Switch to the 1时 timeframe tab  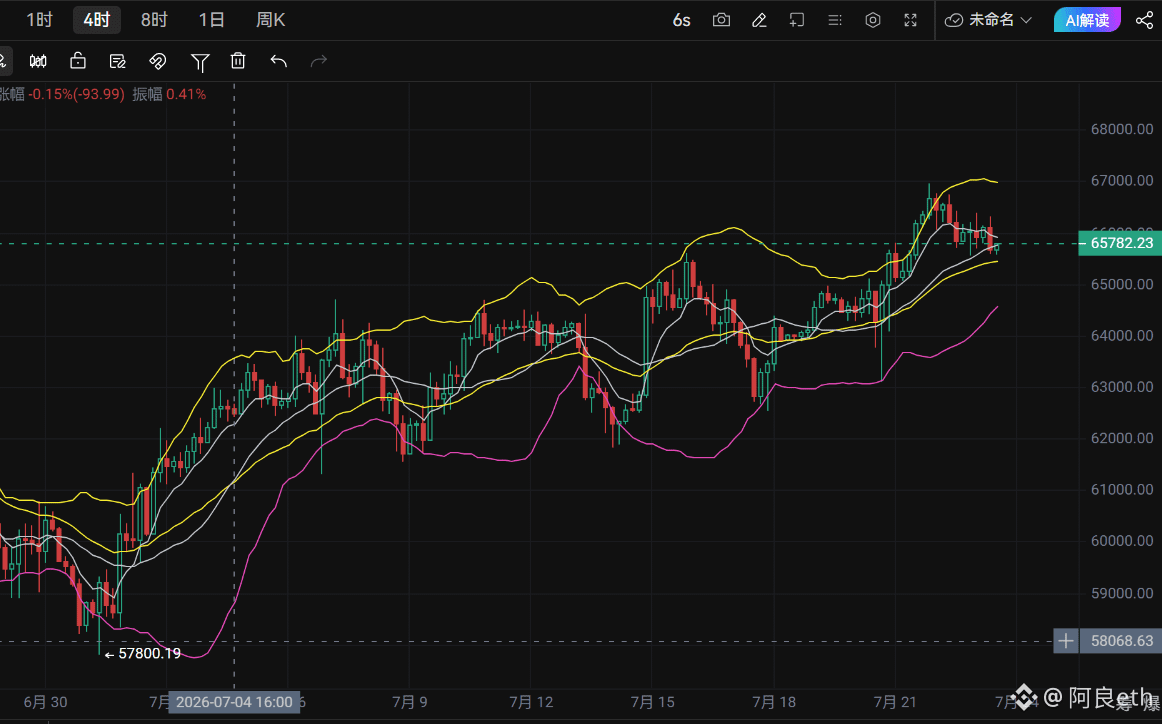(39, 20)
